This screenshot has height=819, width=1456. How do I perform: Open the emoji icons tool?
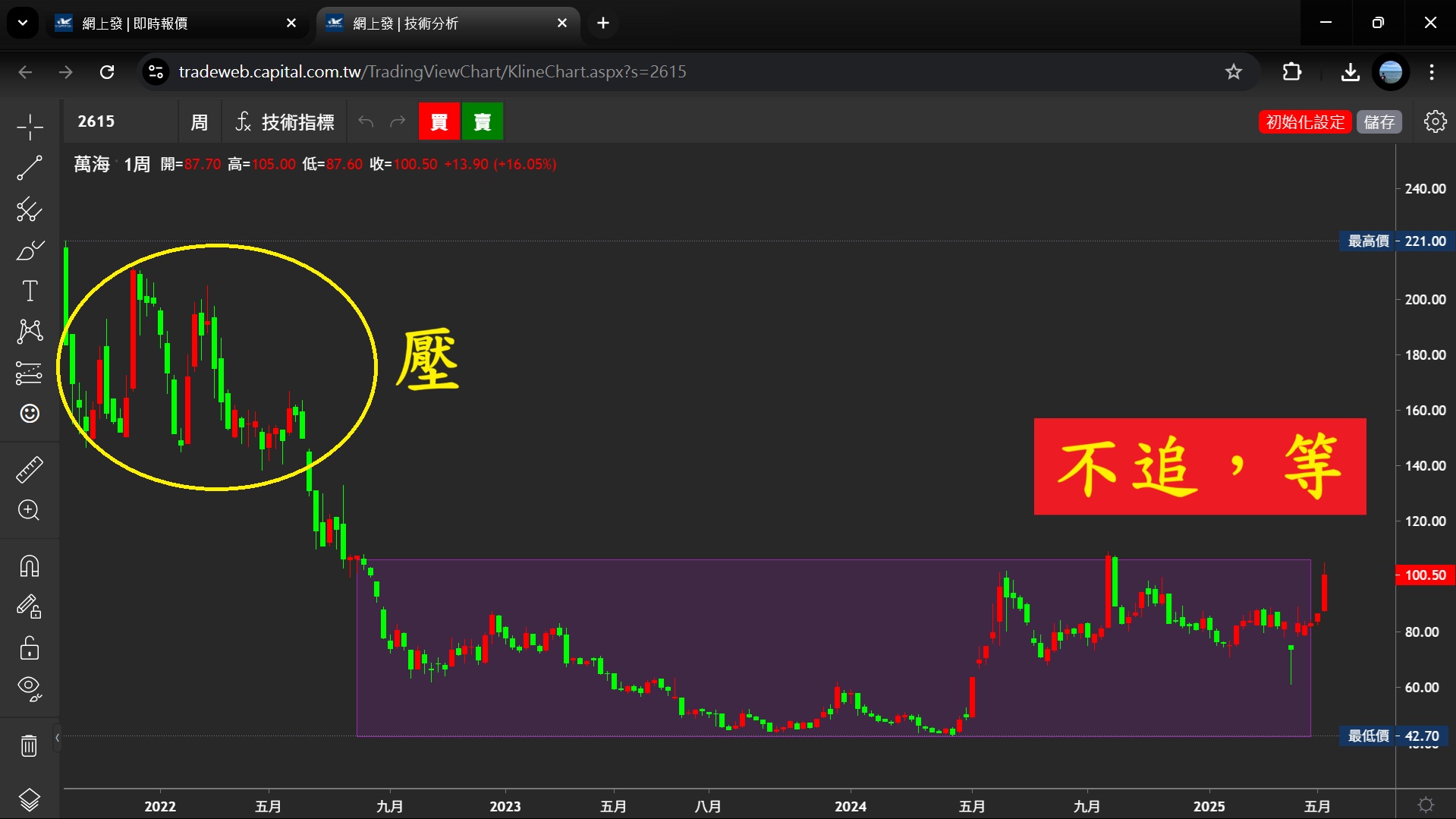30,413
